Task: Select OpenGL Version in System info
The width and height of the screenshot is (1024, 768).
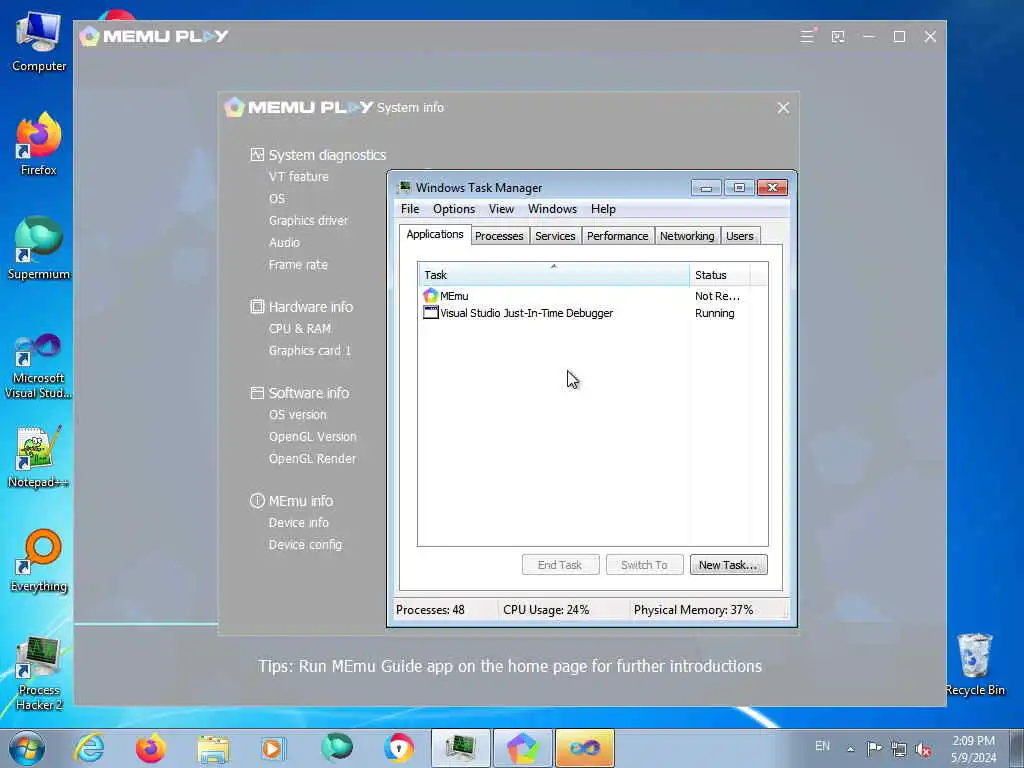Action: coord(312,437)
